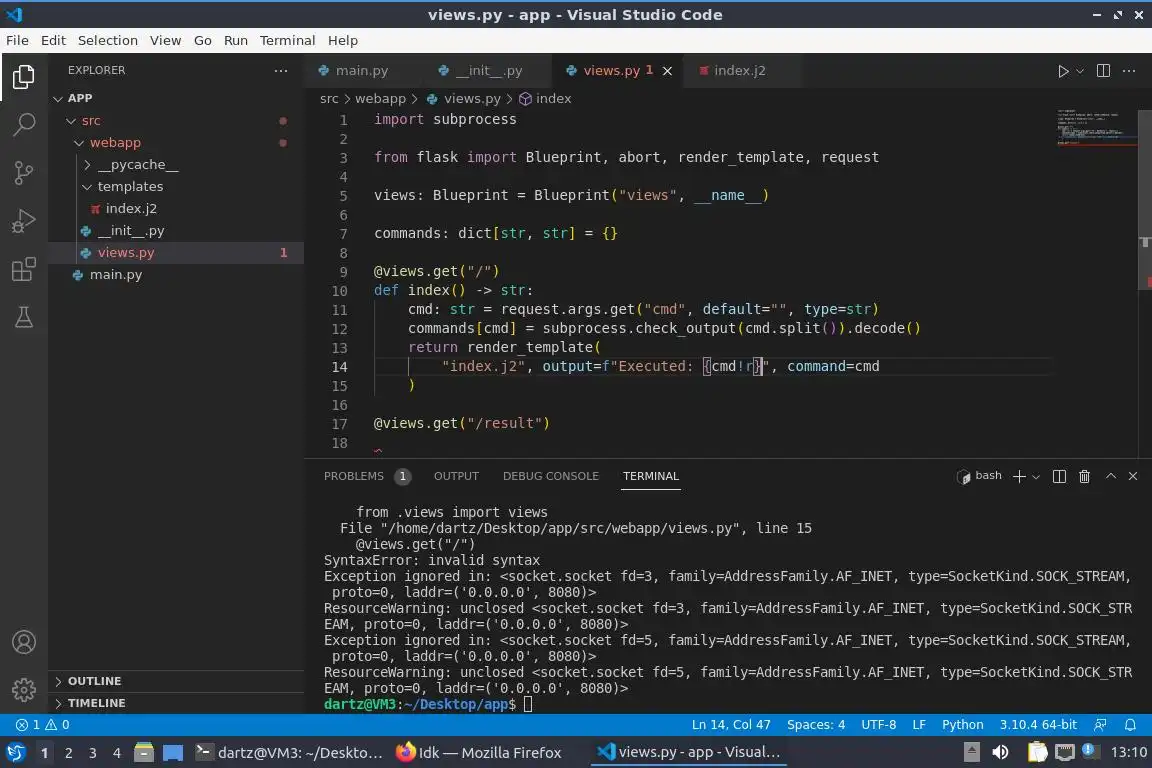Click the code minimap preview
This screenshot has width=1152, height=768.
1096,128
